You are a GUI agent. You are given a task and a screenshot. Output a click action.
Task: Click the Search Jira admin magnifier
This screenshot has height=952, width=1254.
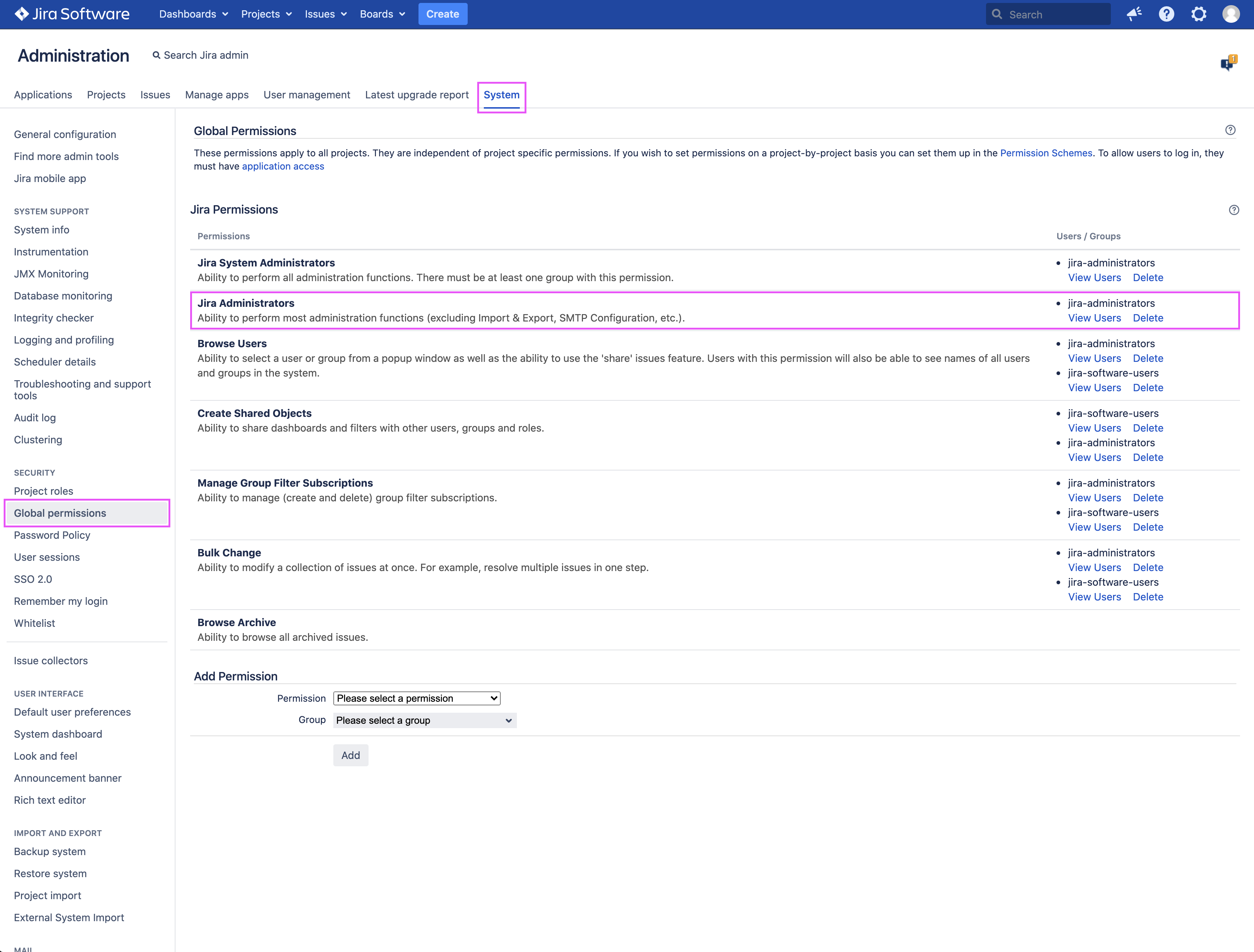156,55
